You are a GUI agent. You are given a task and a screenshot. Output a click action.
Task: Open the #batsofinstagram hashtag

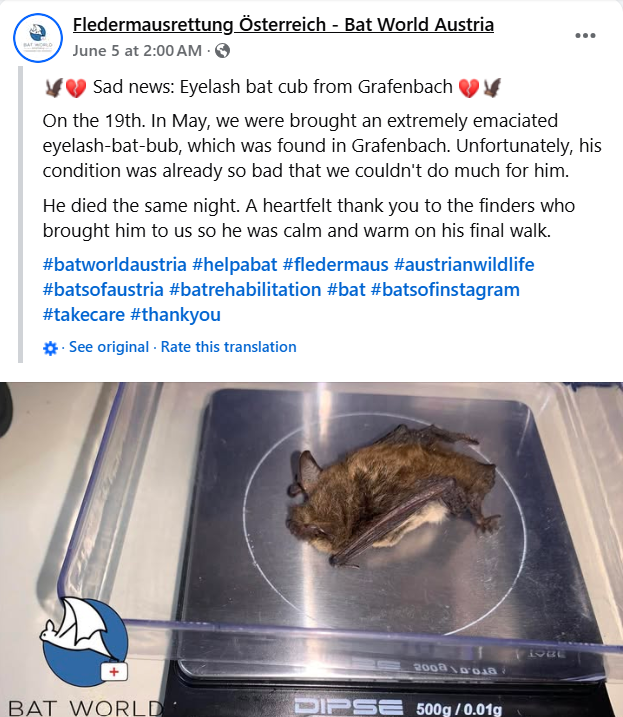pyautogui.click(x=445, y=290)
